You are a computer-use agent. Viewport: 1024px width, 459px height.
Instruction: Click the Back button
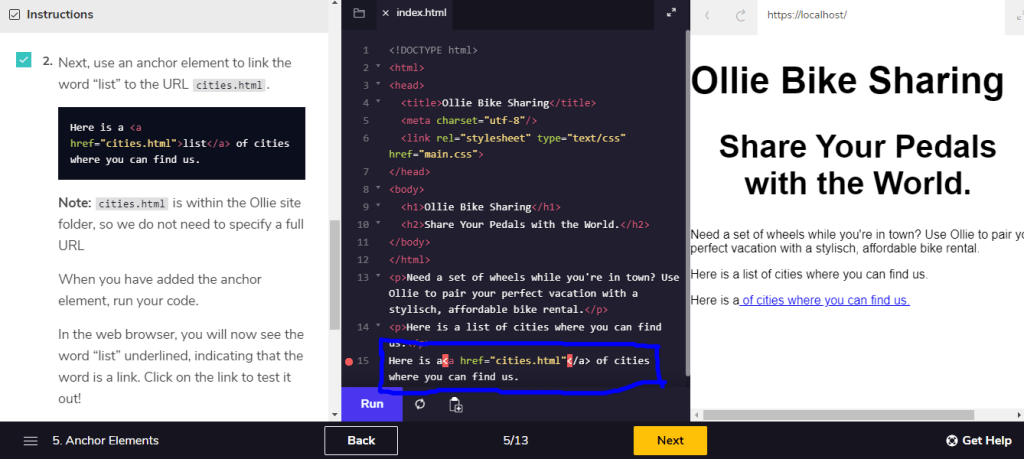tap(361, 441)
